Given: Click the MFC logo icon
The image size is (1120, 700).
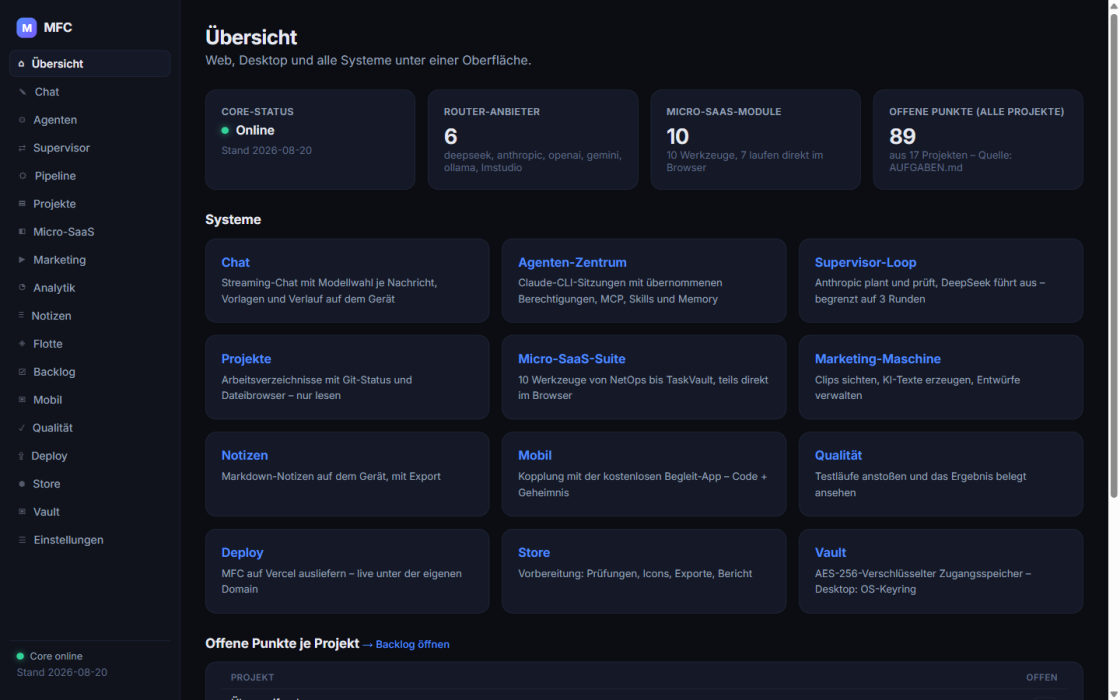Looking at the screenshot, I should (26, 28).
